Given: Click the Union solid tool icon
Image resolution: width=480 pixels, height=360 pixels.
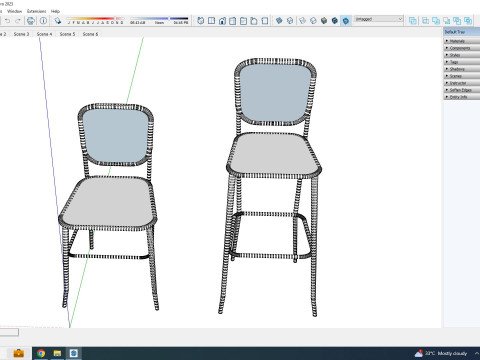Looking at the screenshot, I should point(436,21).
